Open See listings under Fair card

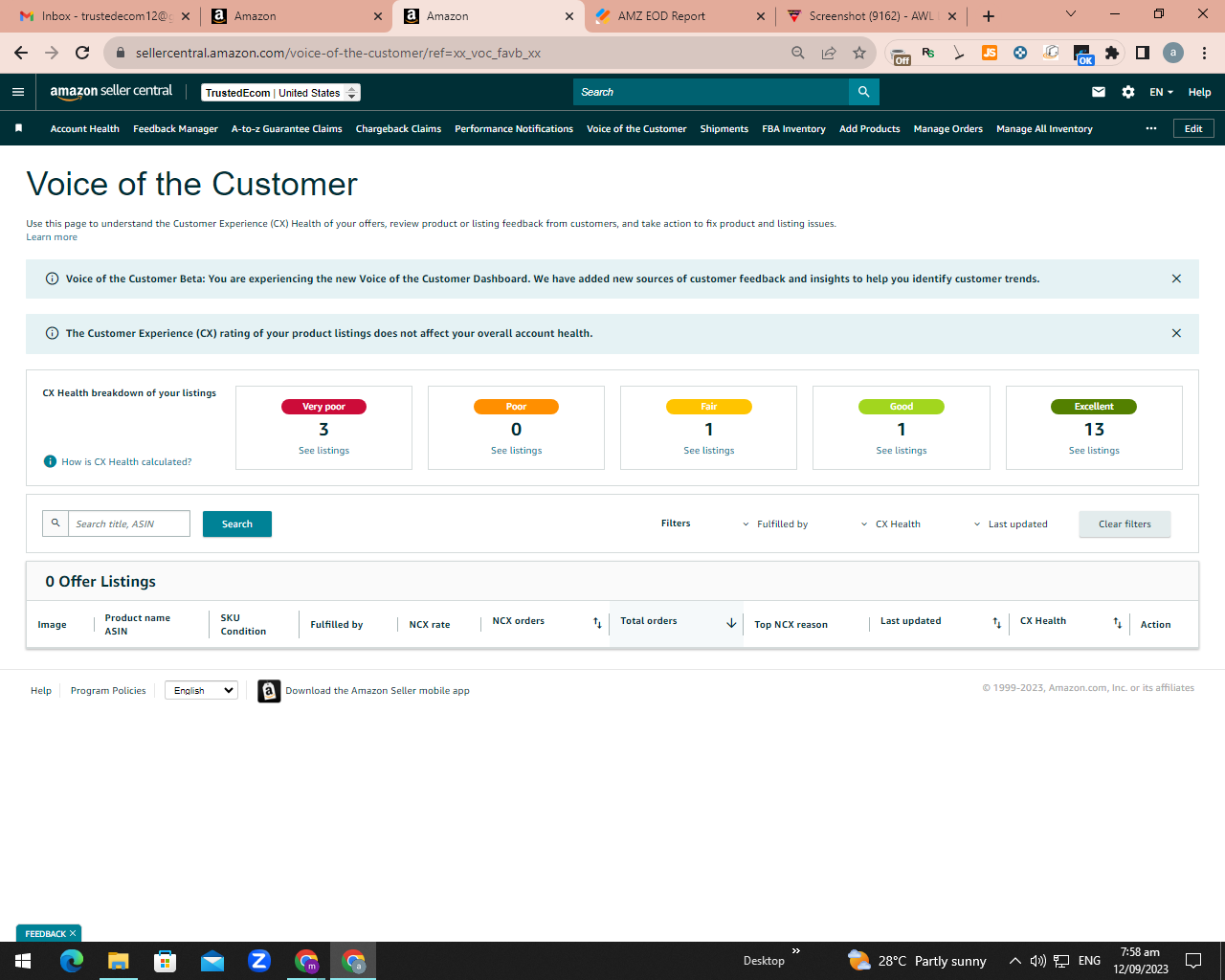(x=708, y=451)
